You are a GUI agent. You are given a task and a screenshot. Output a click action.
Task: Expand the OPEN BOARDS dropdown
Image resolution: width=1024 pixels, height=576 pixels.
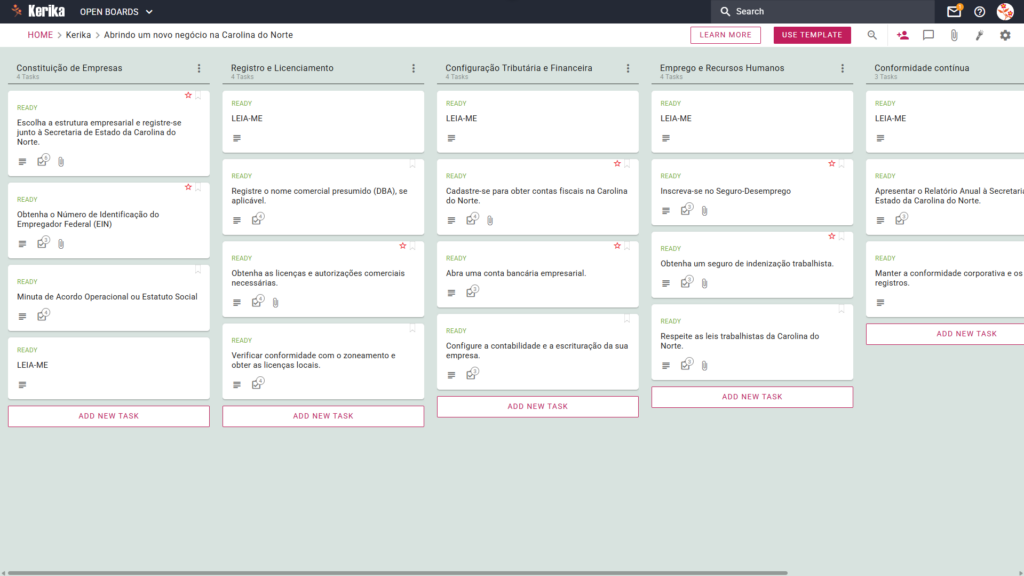(x=116, y=12)
